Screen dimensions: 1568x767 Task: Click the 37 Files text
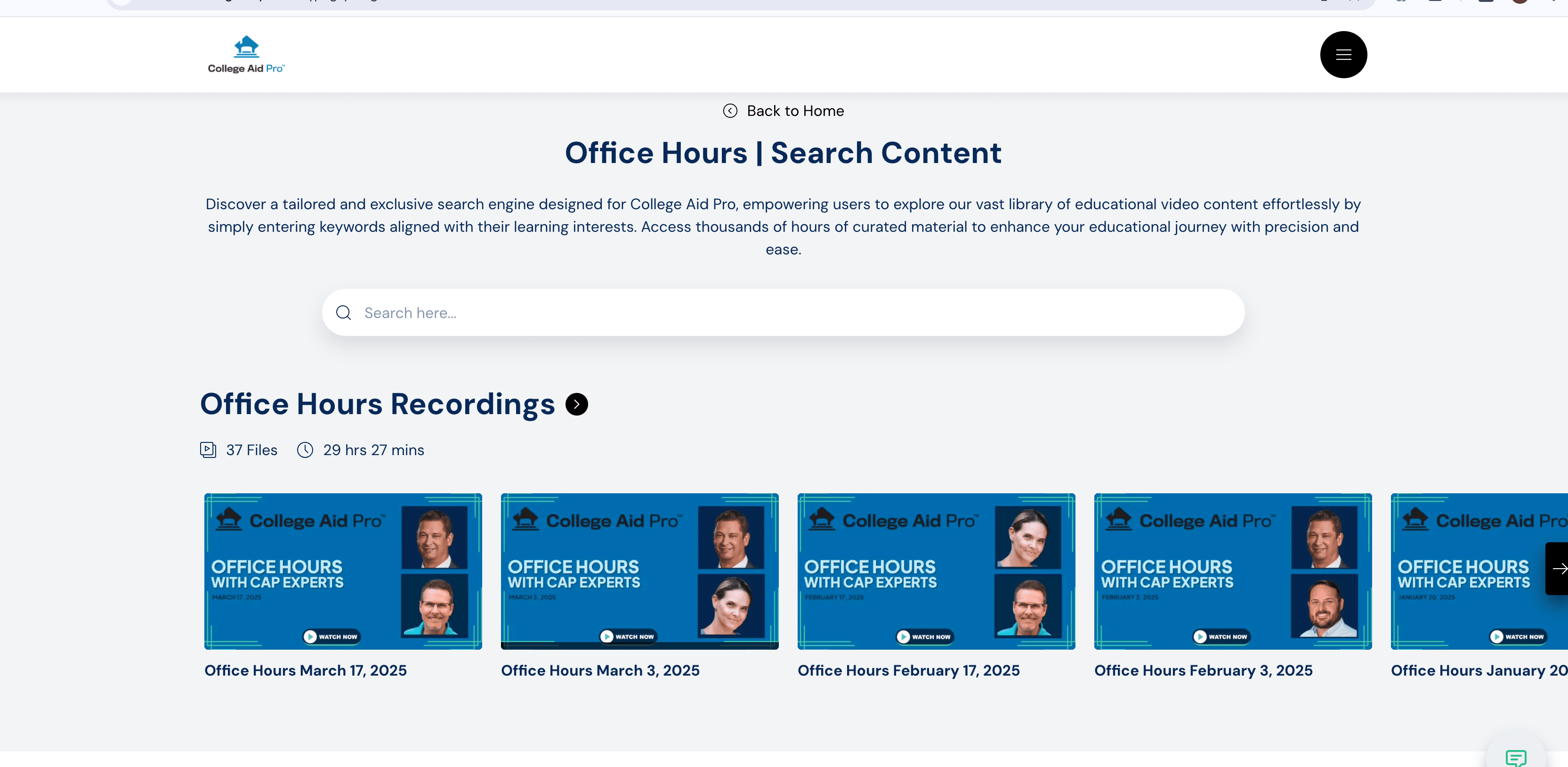[251, 449]
